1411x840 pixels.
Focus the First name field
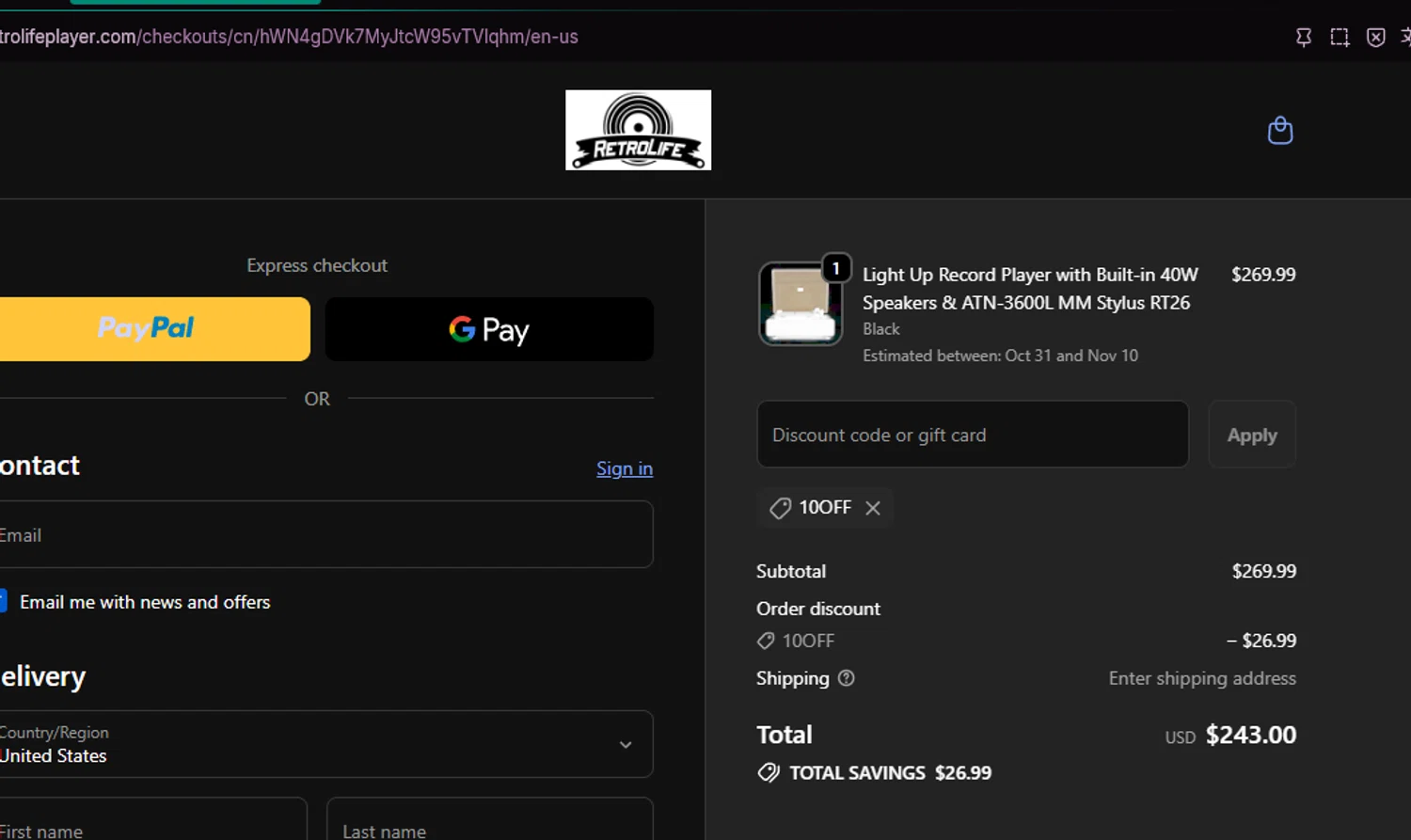tap(152, 818)
